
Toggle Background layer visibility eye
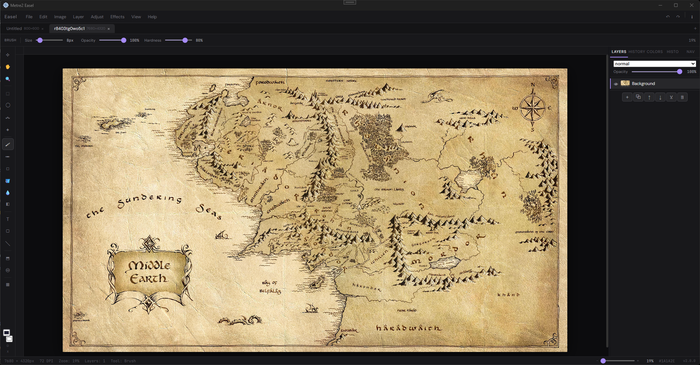pyautogui.click(x=616, y=83)
